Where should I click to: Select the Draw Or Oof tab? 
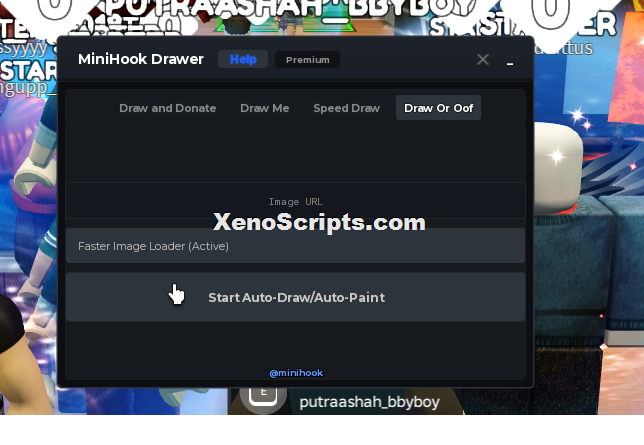438,108
